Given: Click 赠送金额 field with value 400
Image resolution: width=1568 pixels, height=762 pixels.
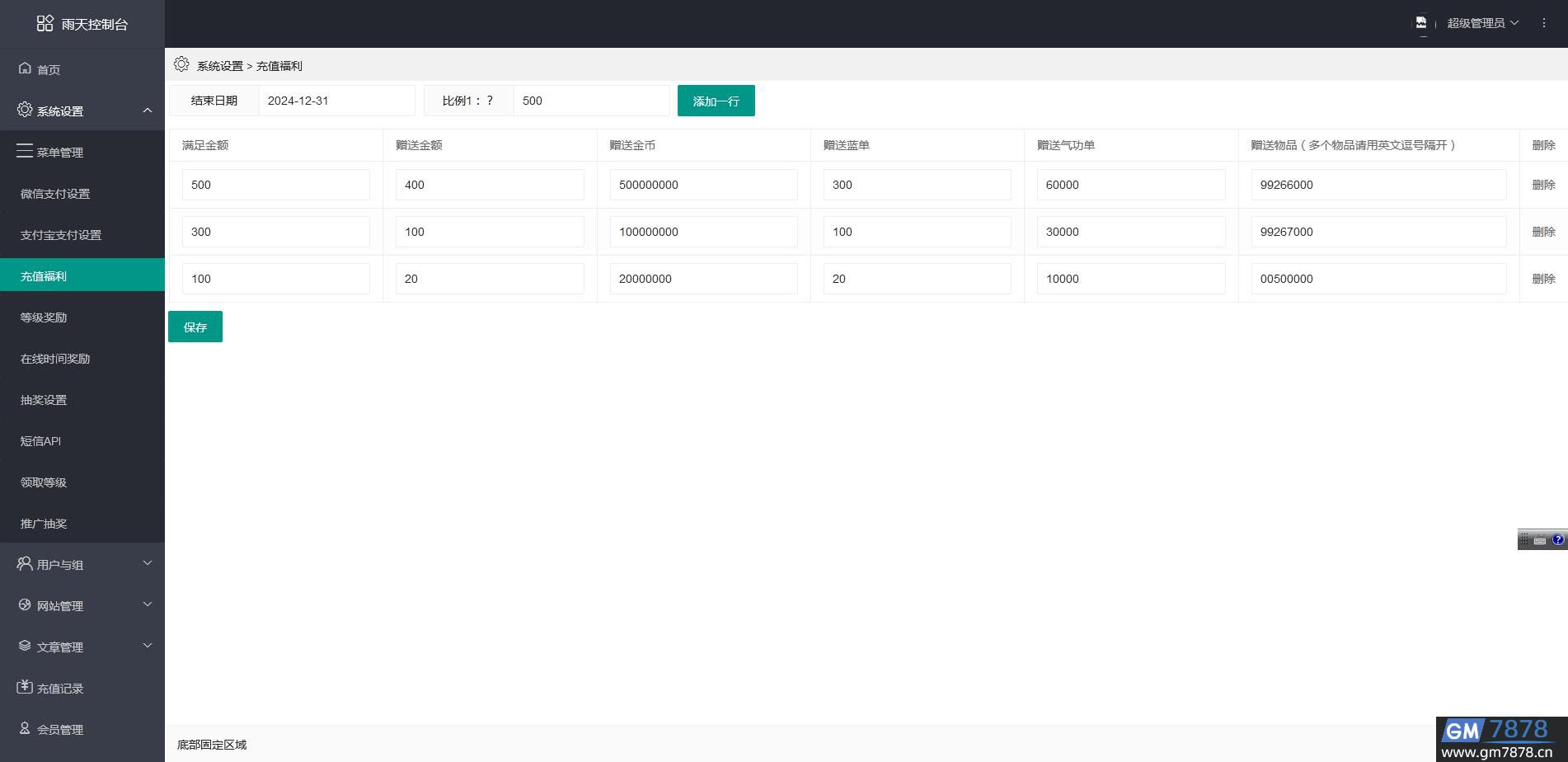Looking at the screenshot, I should (490, 185).
